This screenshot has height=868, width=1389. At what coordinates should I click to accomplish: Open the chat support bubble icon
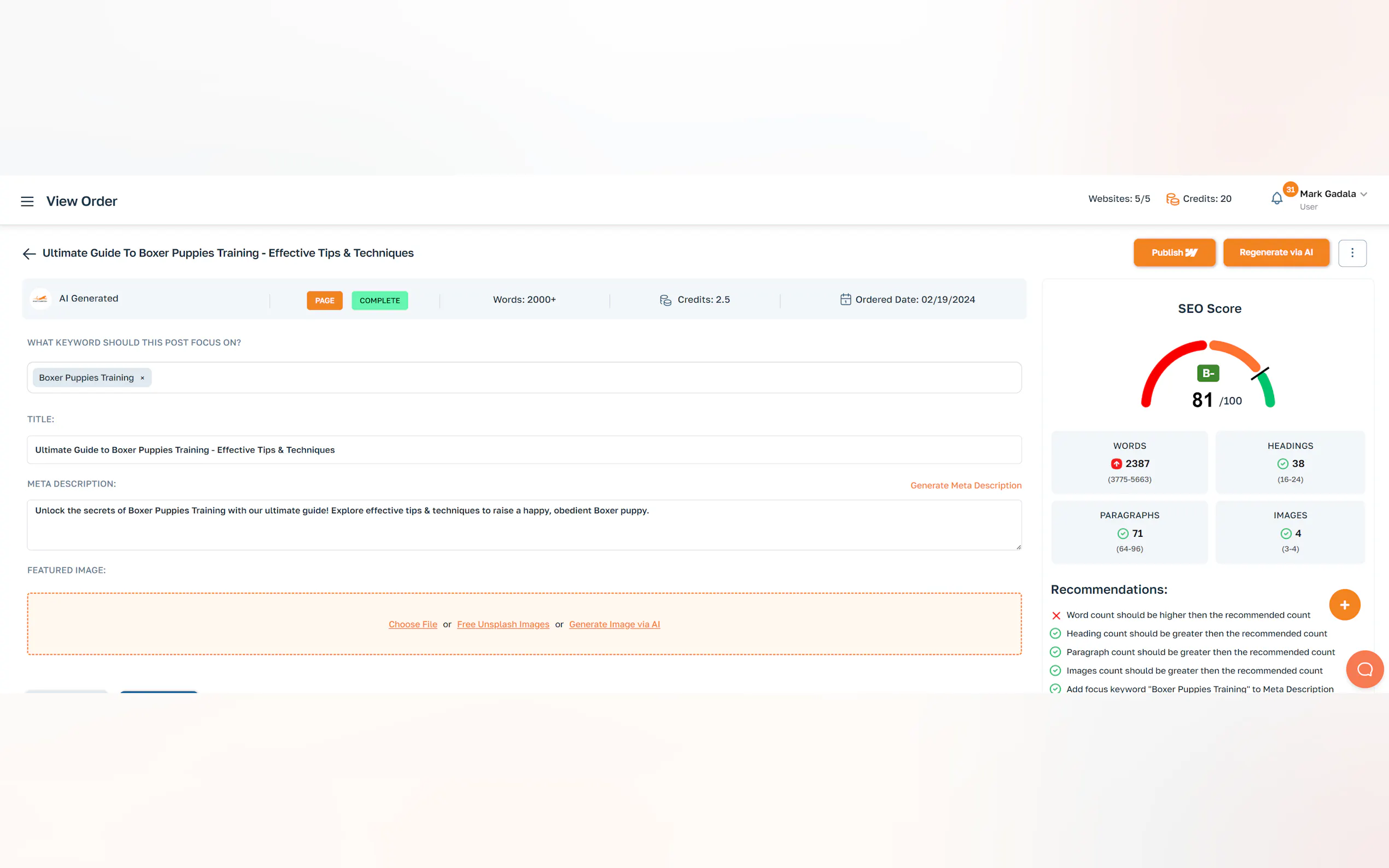pos(1364,669)
